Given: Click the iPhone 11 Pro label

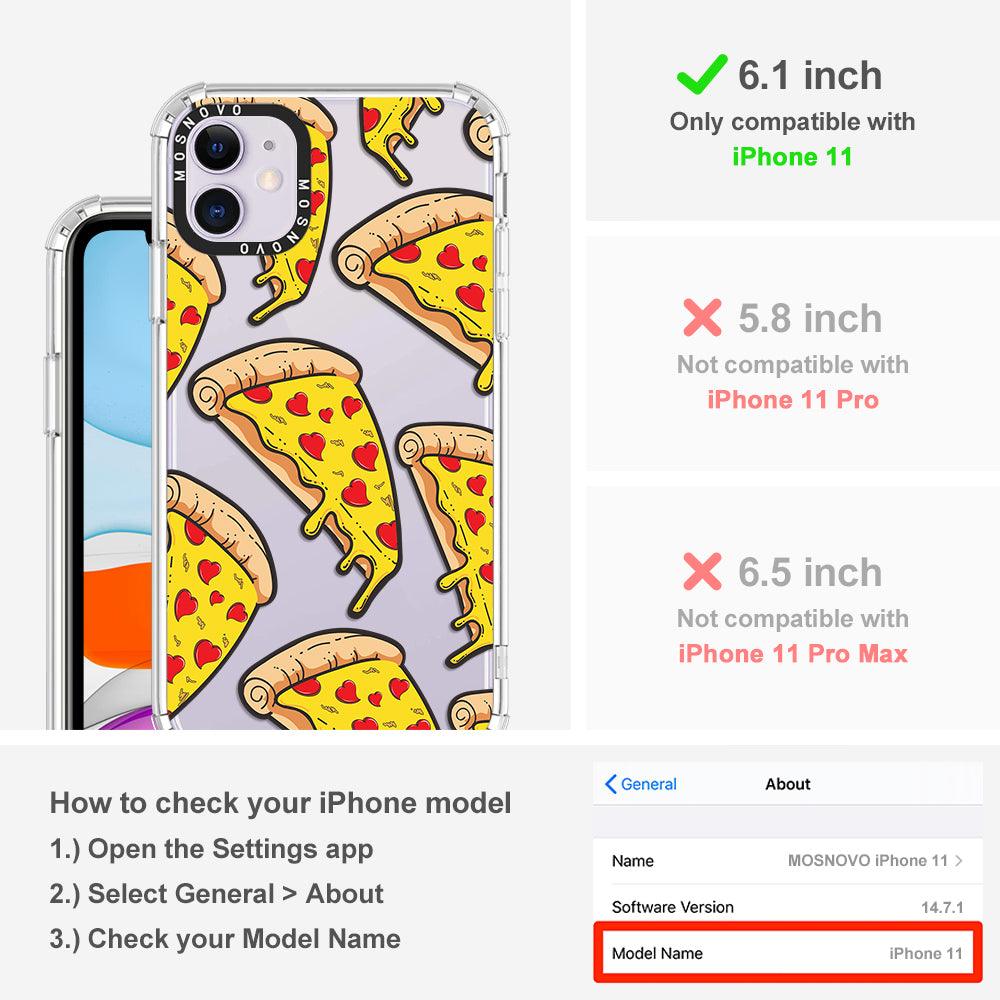Looking at the screenshot, I should [x=793, y=400].
